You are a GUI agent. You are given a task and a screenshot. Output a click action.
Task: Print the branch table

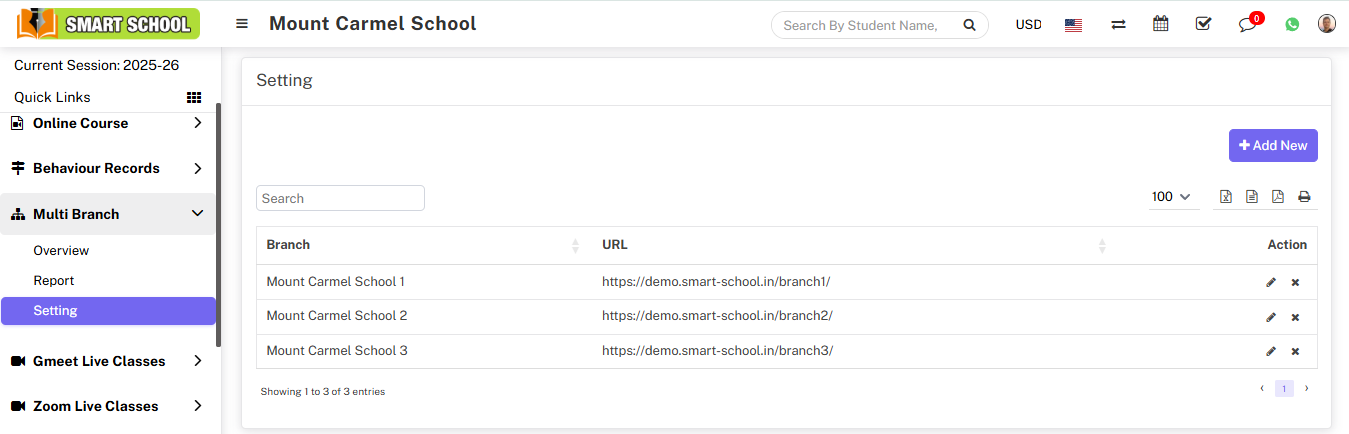(x=1304, y=197)
